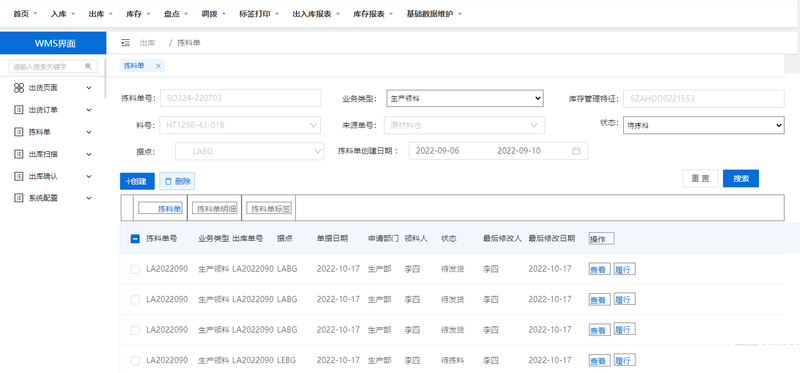Open the 出库 top menu
The image size is (800, 373).
click(x=100, y=14)
